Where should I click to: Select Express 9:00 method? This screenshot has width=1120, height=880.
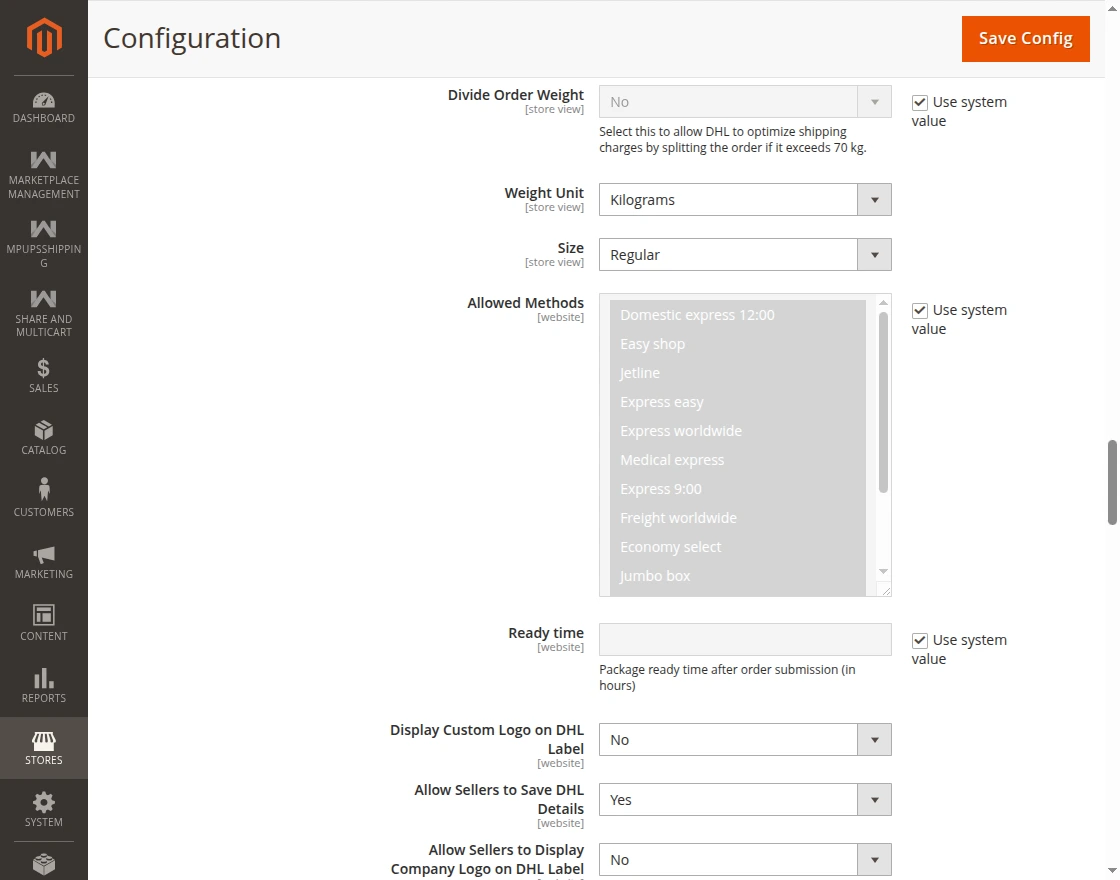point(738,489)
